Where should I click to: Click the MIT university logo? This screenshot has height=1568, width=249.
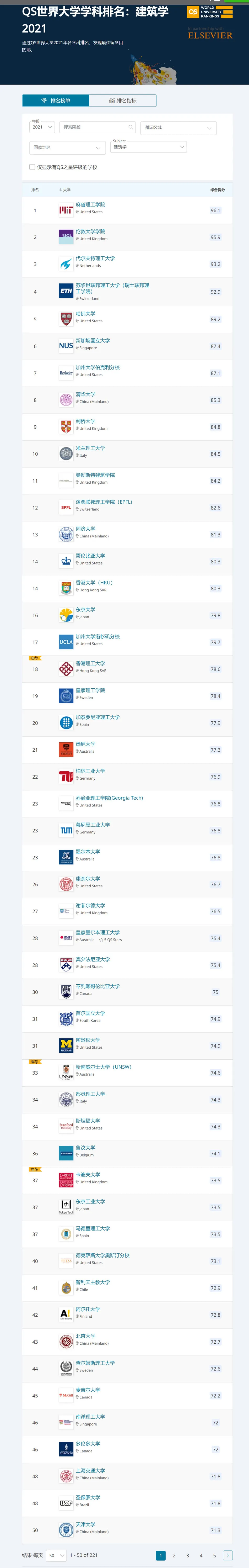point(66,210)
